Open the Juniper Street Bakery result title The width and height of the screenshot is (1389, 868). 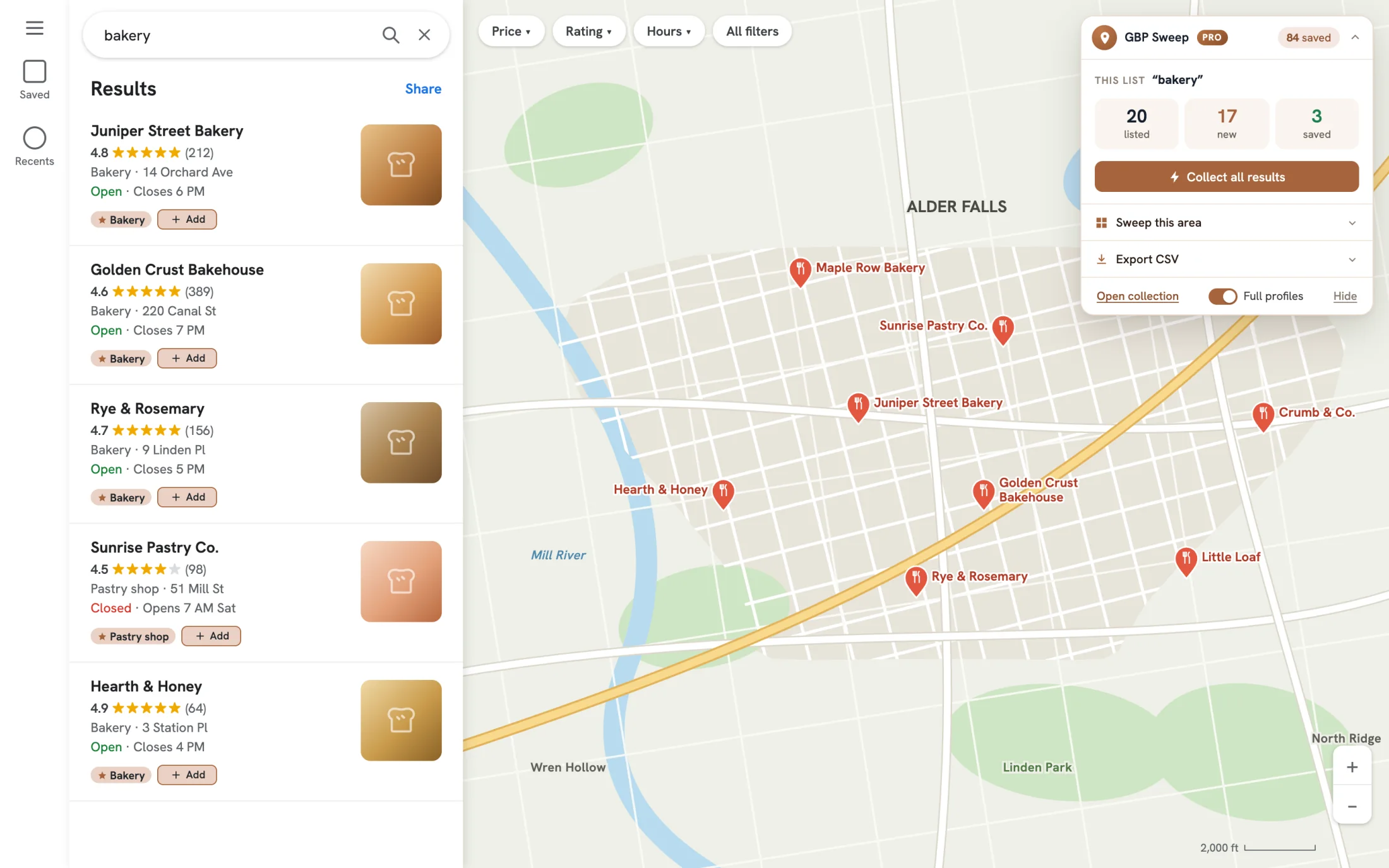click(167, 131)
